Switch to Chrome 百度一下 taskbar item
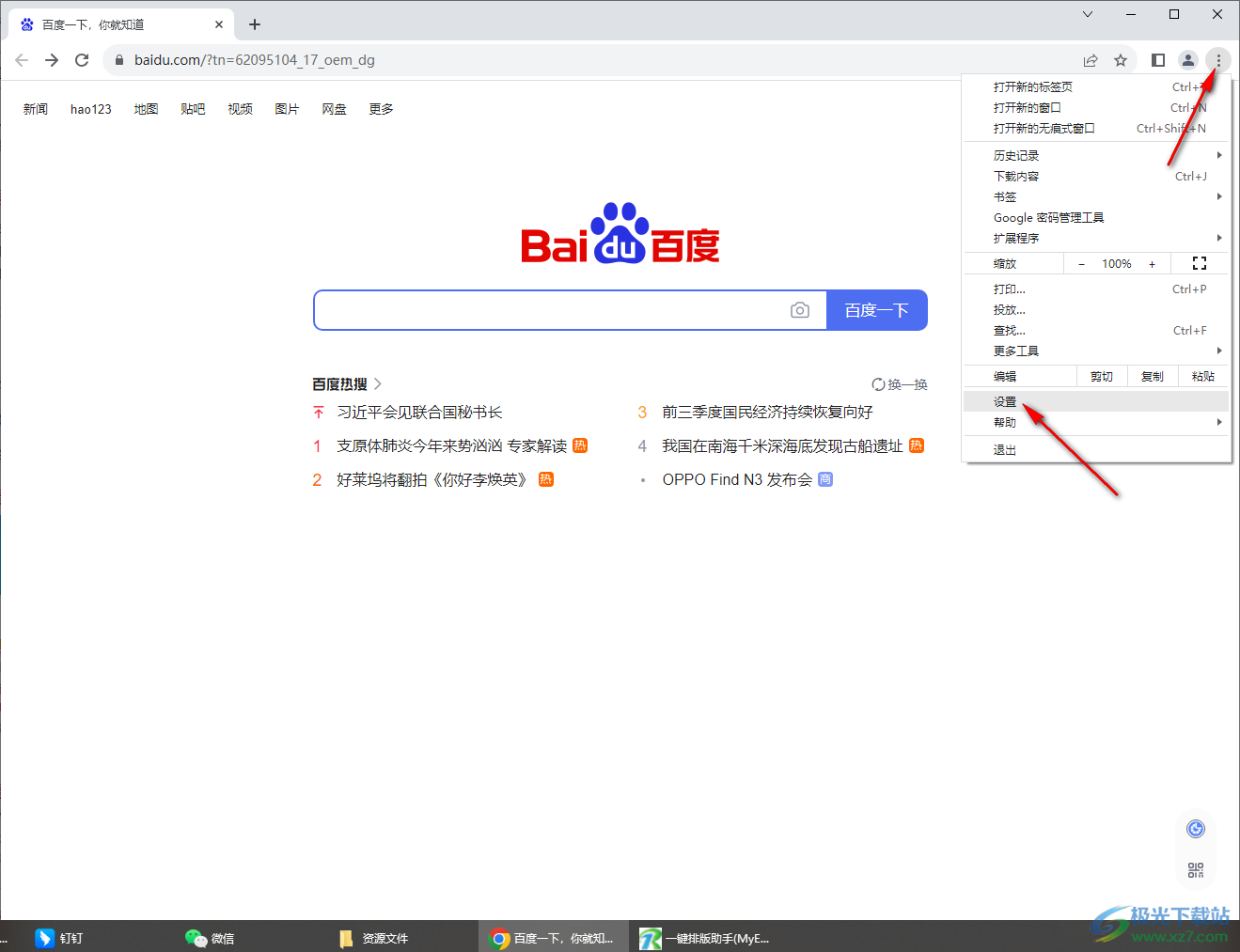This screenshot has width=1240, height=952. point(553,938)
